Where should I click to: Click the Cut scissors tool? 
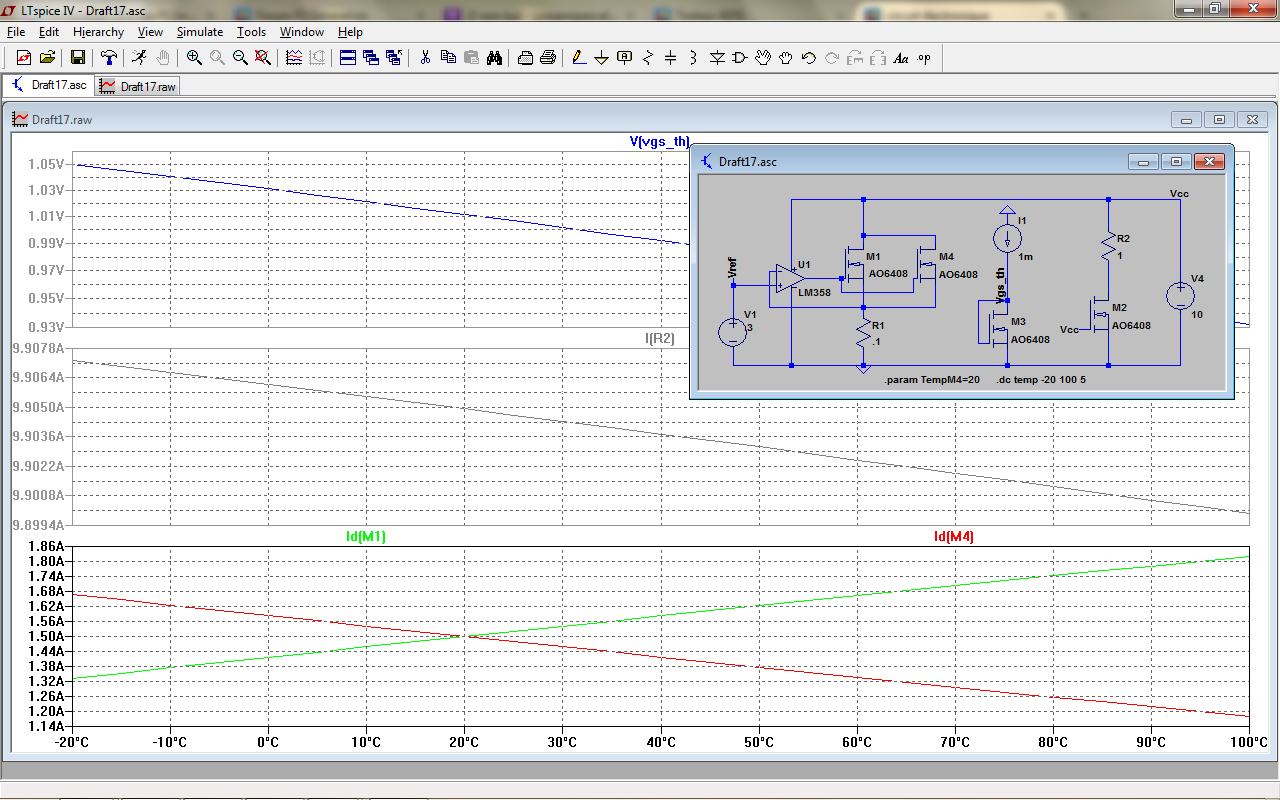425,58
